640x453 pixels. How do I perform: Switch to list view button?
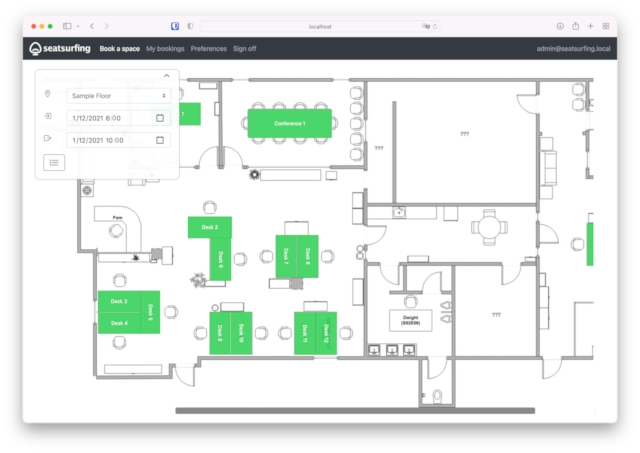(54, 162)
